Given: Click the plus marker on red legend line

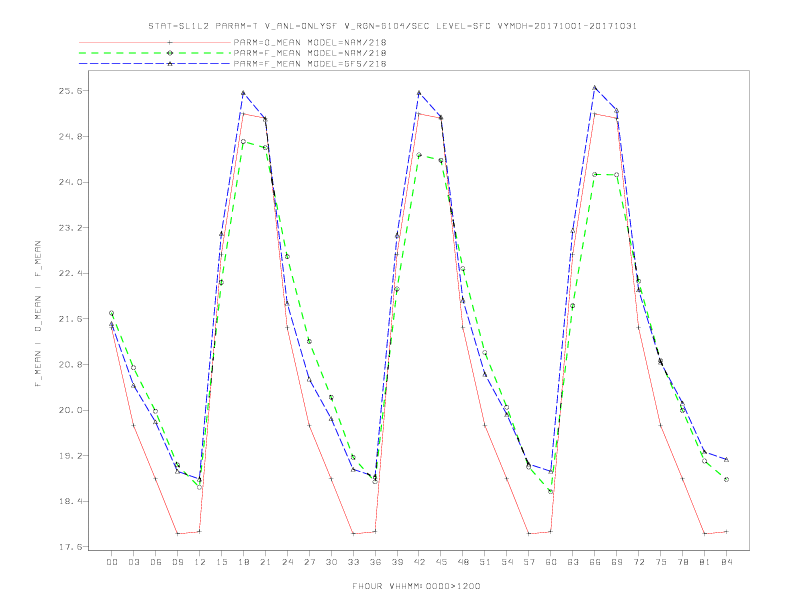Looking at the screenshot, I should (170, 42).
